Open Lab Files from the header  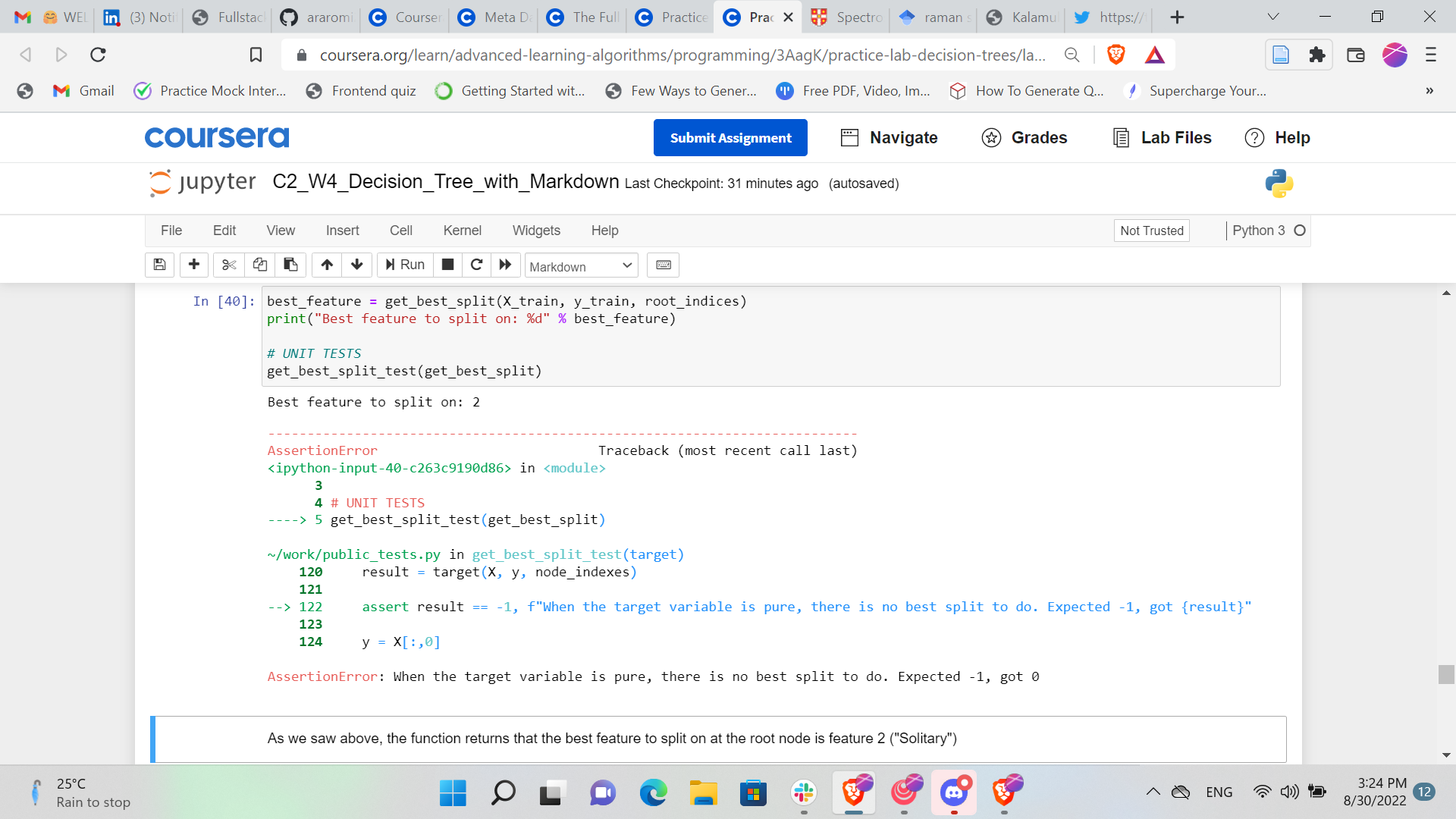pyautogui.click(x=1162, y=138)
